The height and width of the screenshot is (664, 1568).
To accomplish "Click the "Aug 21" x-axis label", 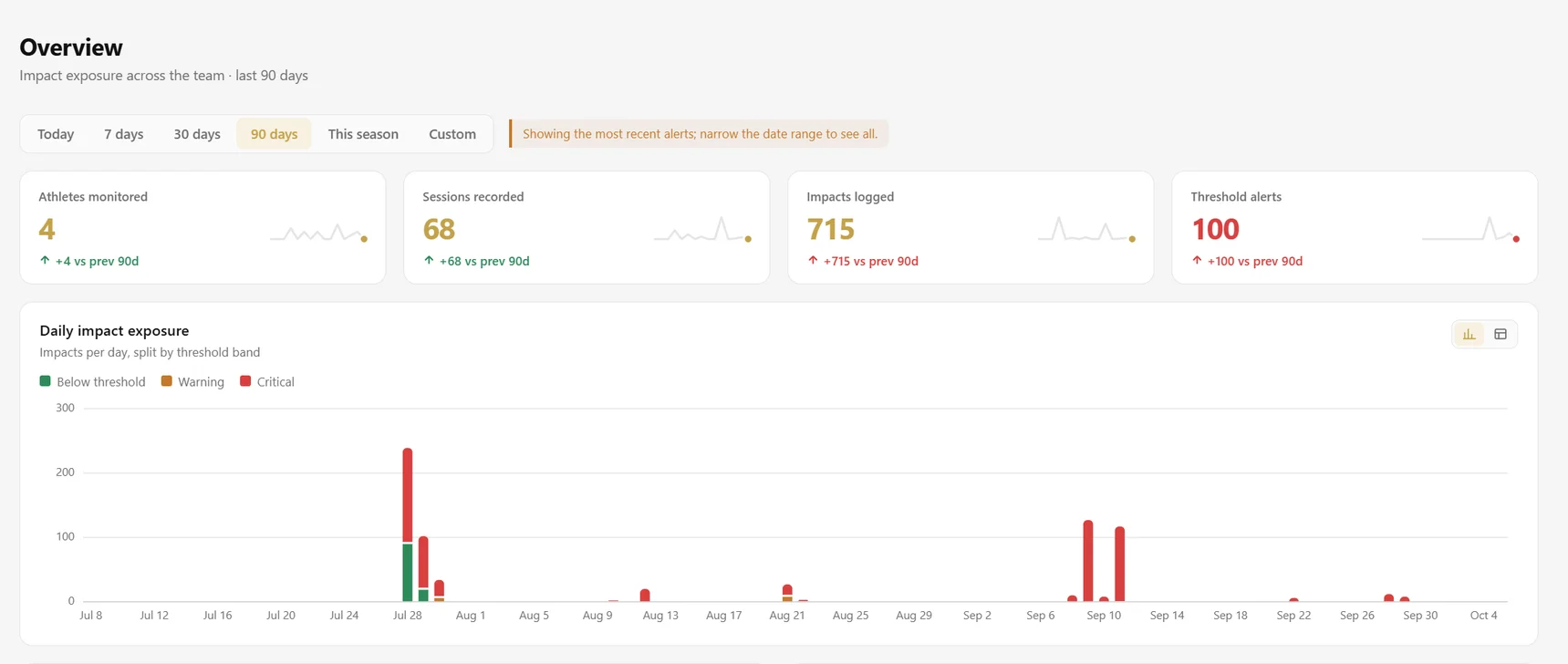I will (x=787, y=616).
